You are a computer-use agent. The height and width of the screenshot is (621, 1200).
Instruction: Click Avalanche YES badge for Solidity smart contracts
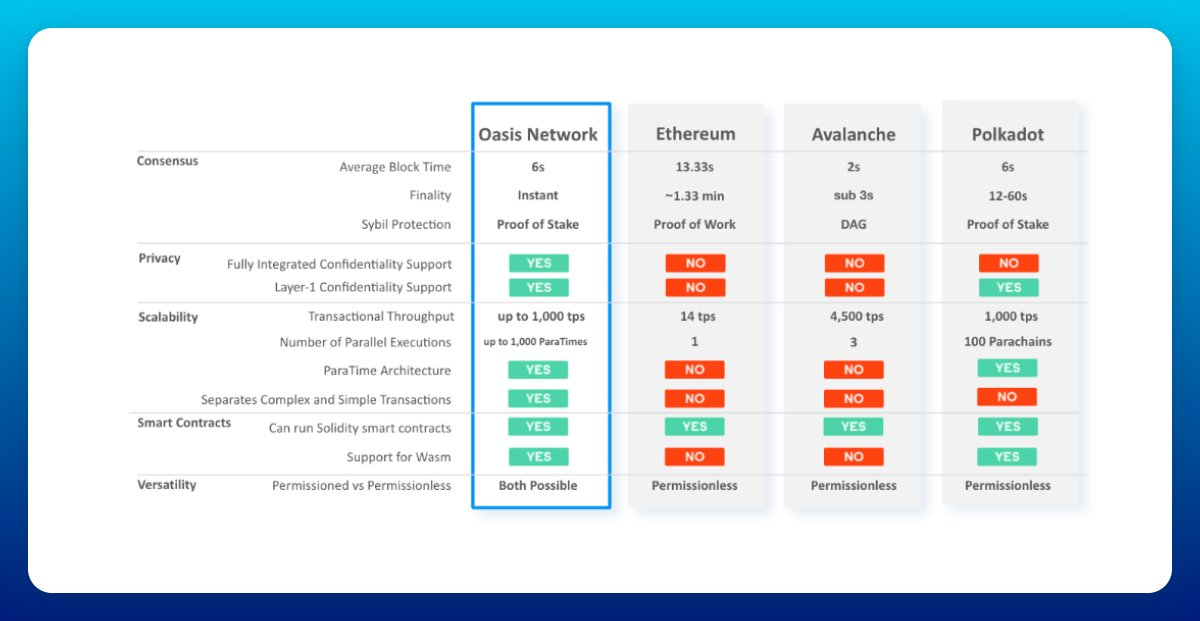pos(853,426)
